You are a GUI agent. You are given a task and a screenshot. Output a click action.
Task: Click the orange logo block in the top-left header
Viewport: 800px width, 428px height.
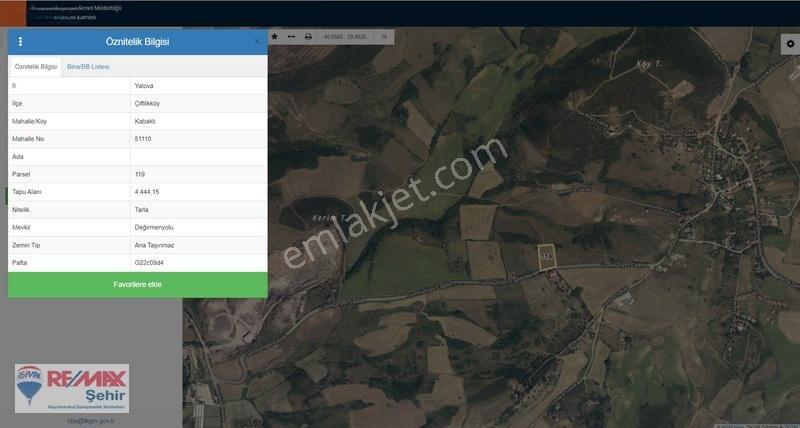(13, 14)
